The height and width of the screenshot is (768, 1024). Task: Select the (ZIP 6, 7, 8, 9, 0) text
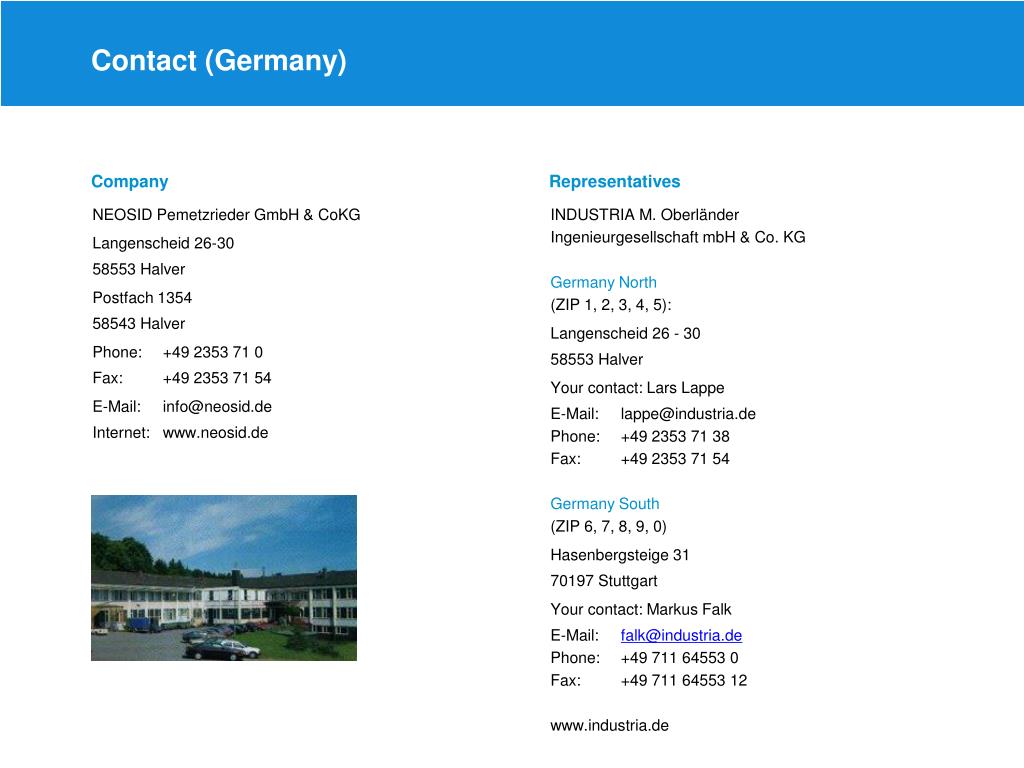click(609, 526)
